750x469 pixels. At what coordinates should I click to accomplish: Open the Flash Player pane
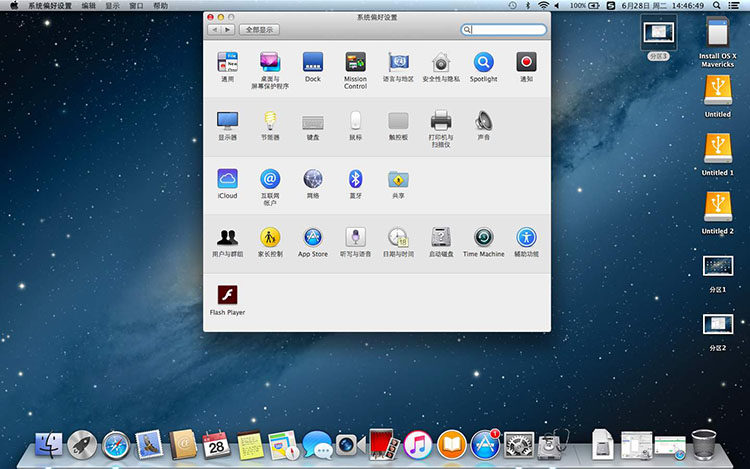(x=227, y=300)
